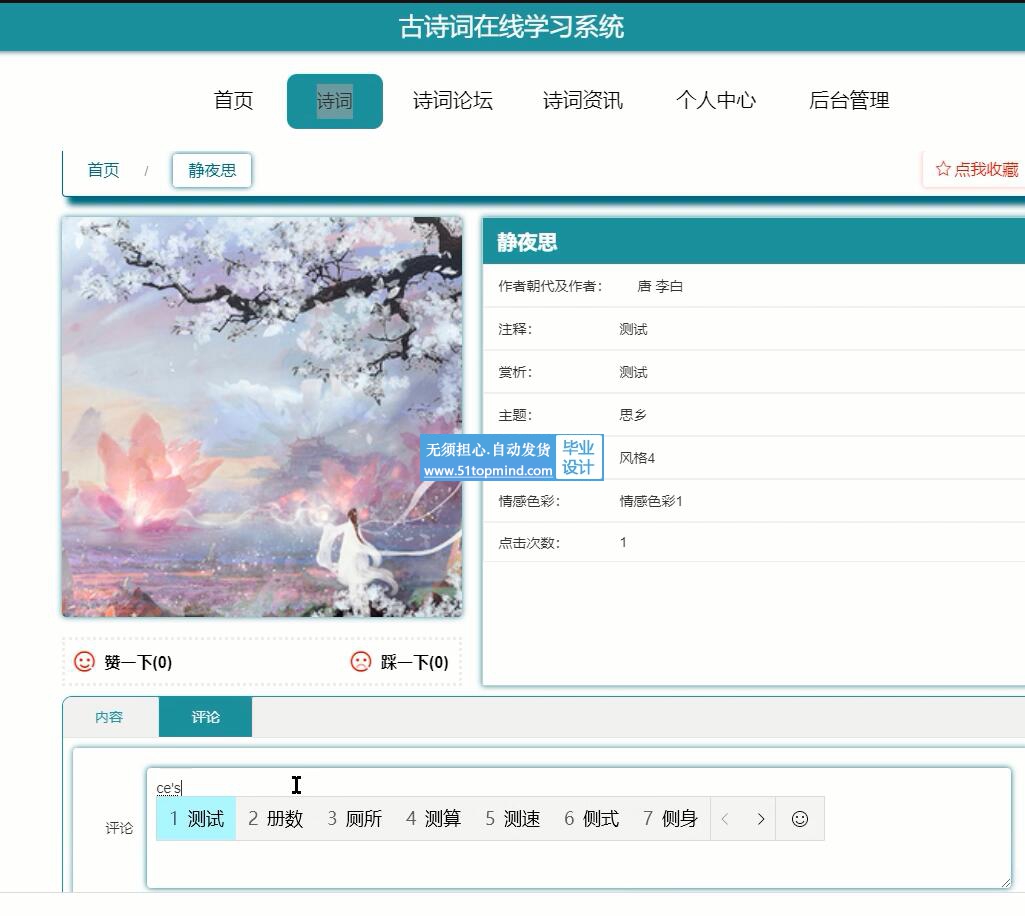Choose IME candidate 1 测试
Image resolution: width=1025 pixels, height=916 pixels.
(x=196, y=819)
